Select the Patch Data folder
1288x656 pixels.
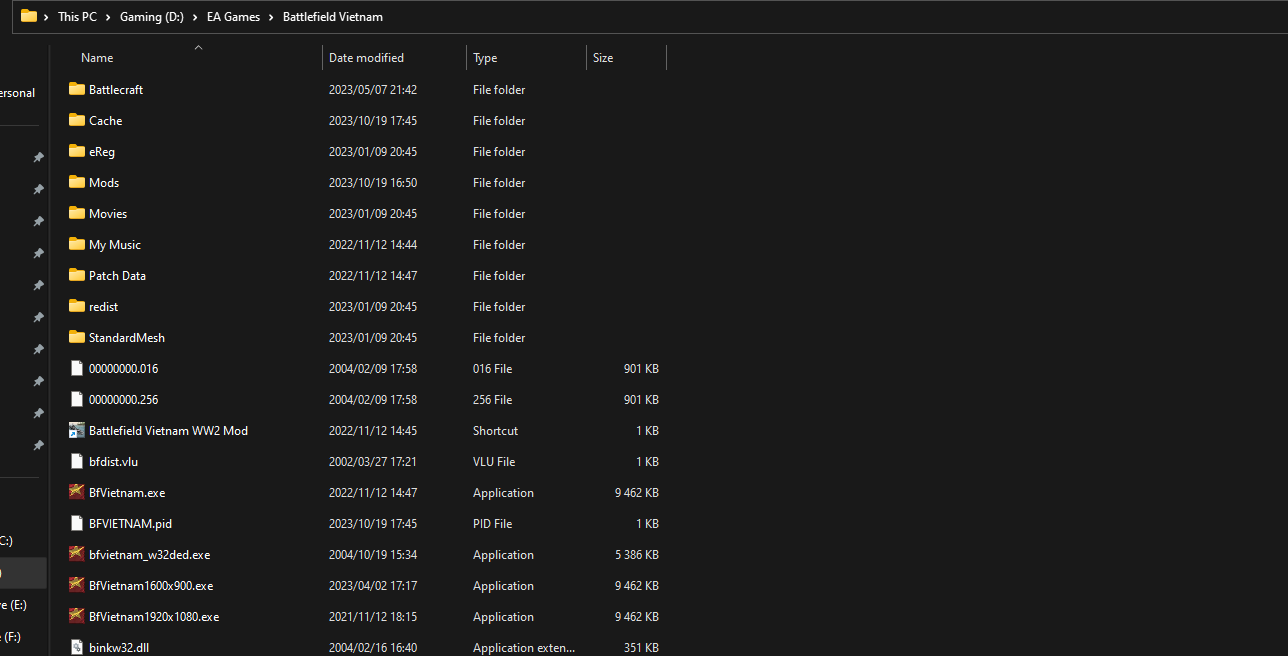pyautogui.click(x=117, y=275)
